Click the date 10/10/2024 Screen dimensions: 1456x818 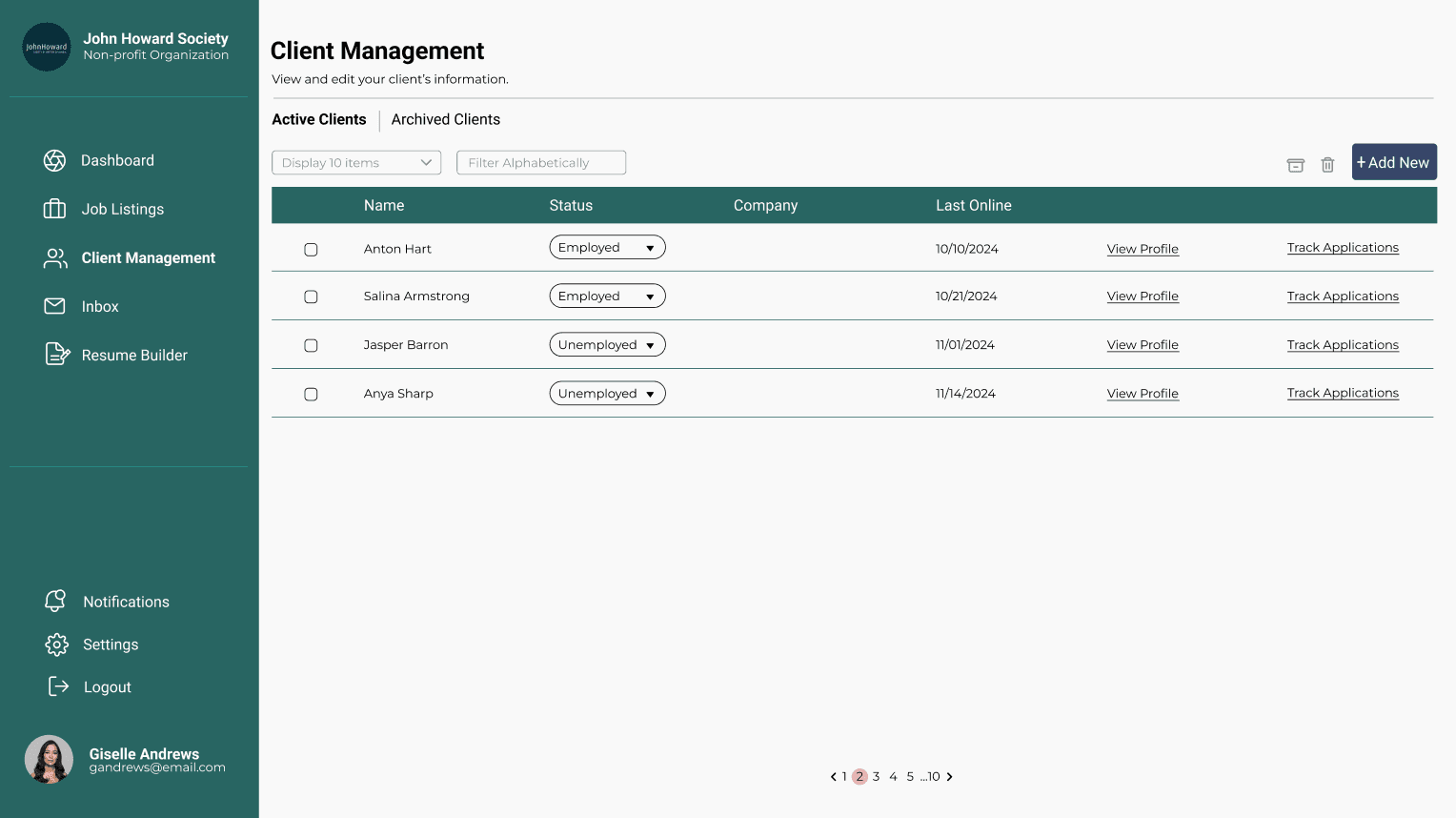967,249
